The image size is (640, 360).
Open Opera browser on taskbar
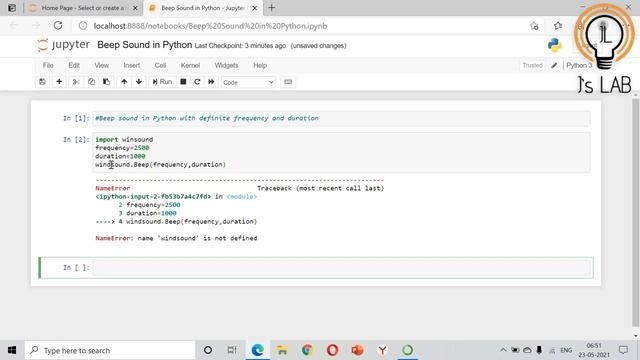tap(332, 350)
